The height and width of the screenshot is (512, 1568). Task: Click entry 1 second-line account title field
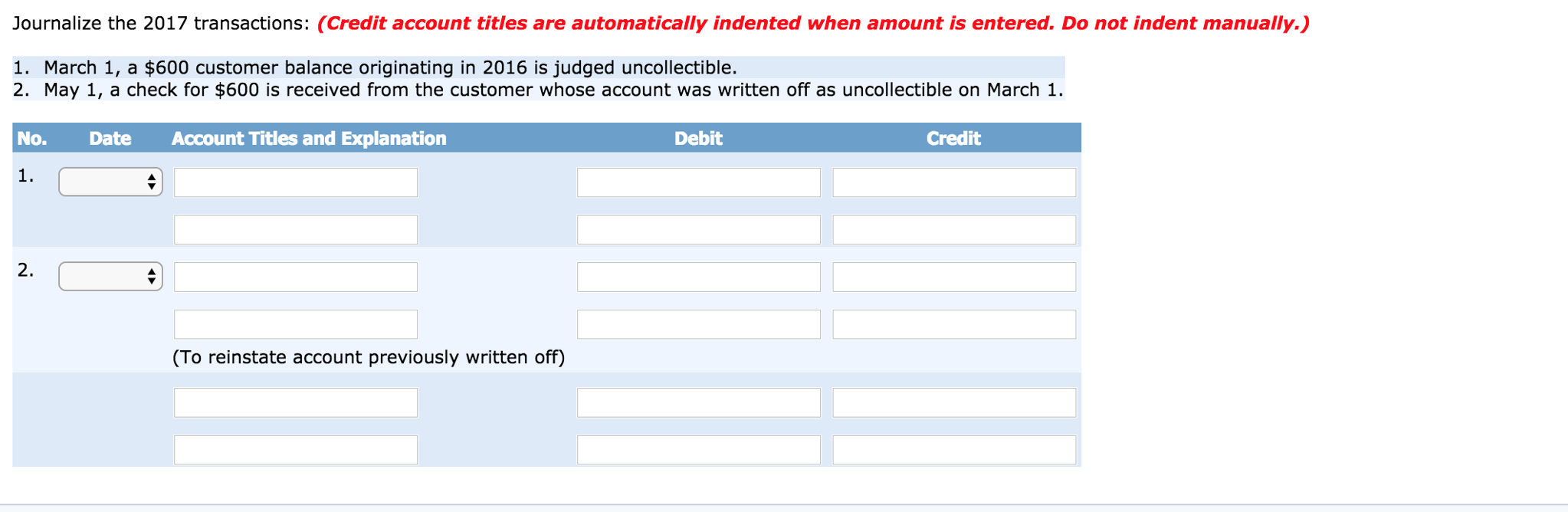[x=296, y=230]
